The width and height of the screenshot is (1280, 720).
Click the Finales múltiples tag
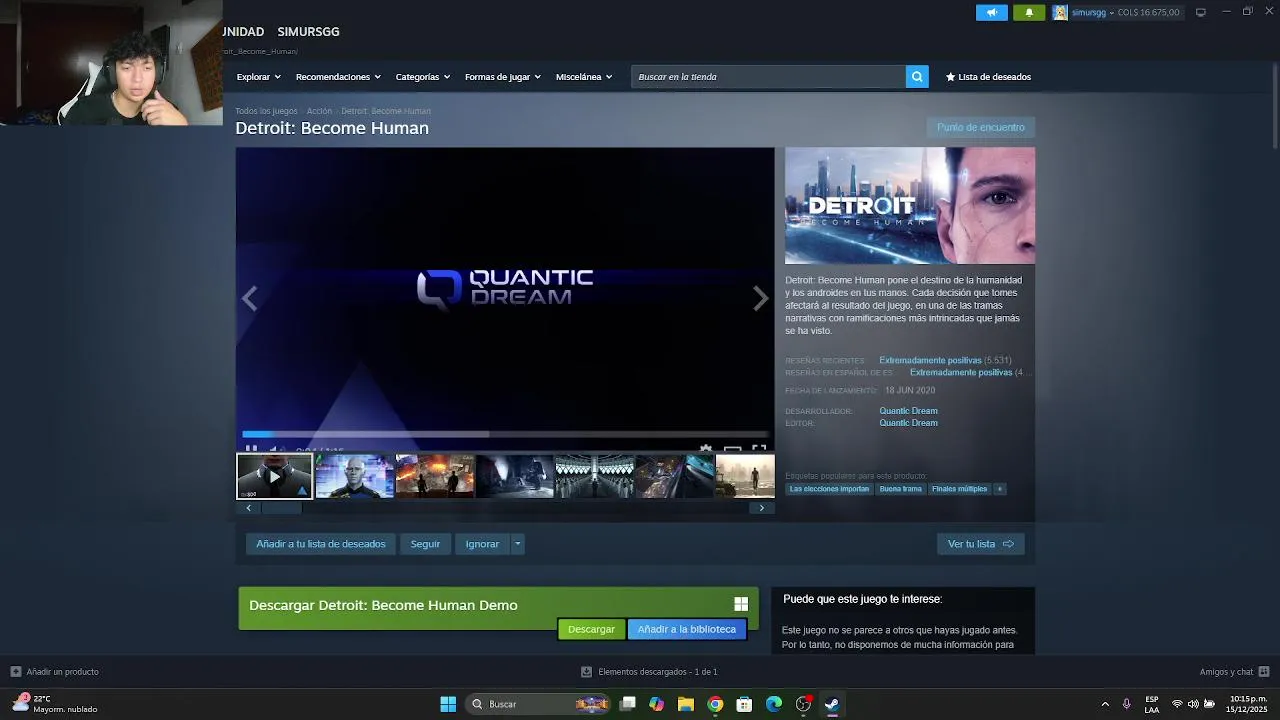coord(959,489)
